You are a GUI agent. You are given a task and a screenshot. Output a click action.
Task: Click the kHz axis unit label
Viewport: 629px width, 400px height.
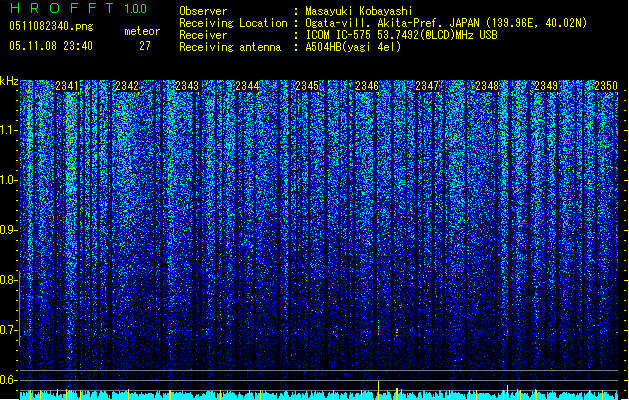(9, 81)
